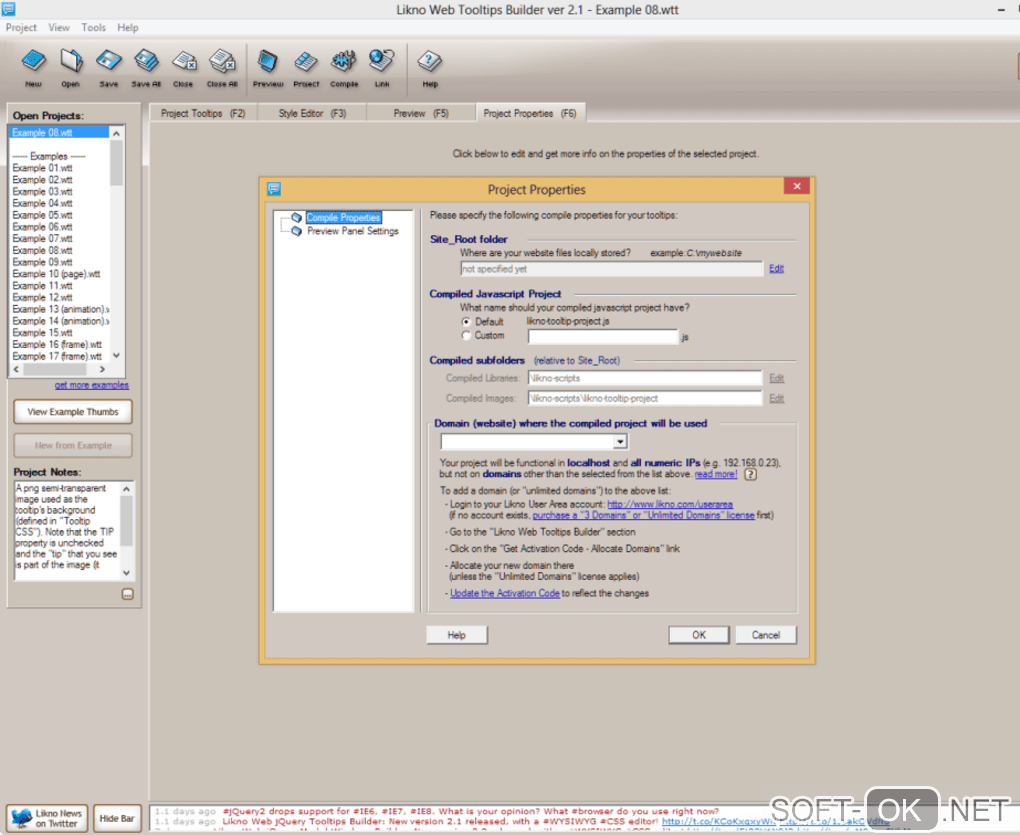Select the Custom javascript name radio button

(466, 336)
